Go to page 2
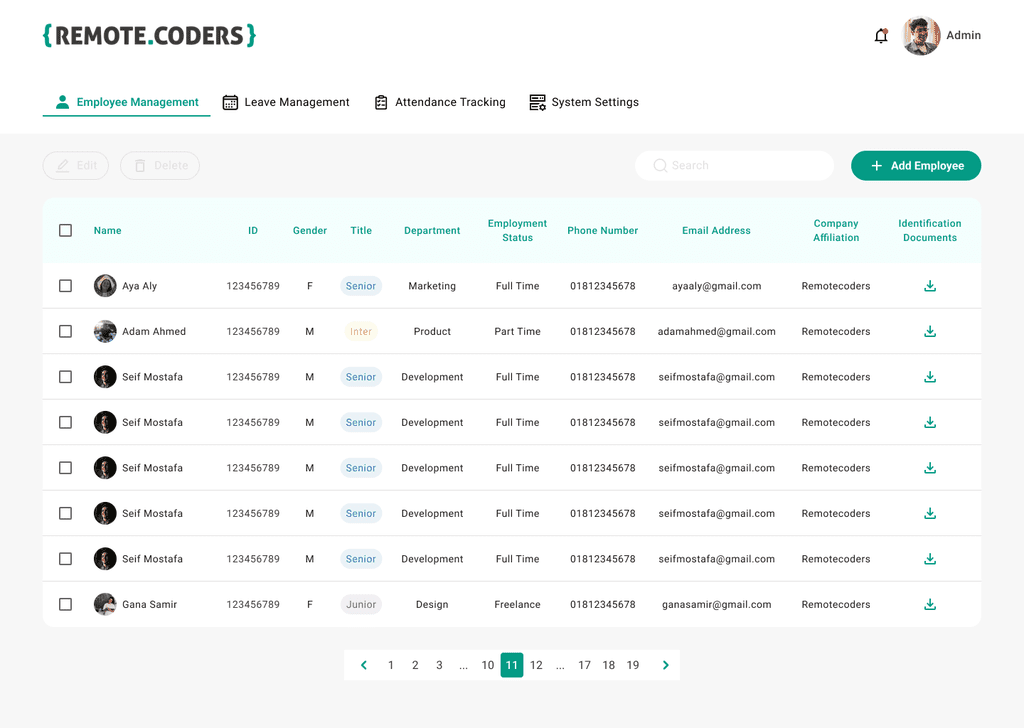Image resolution: width=1024 pixels, height=728 pixels. (415, 665)
